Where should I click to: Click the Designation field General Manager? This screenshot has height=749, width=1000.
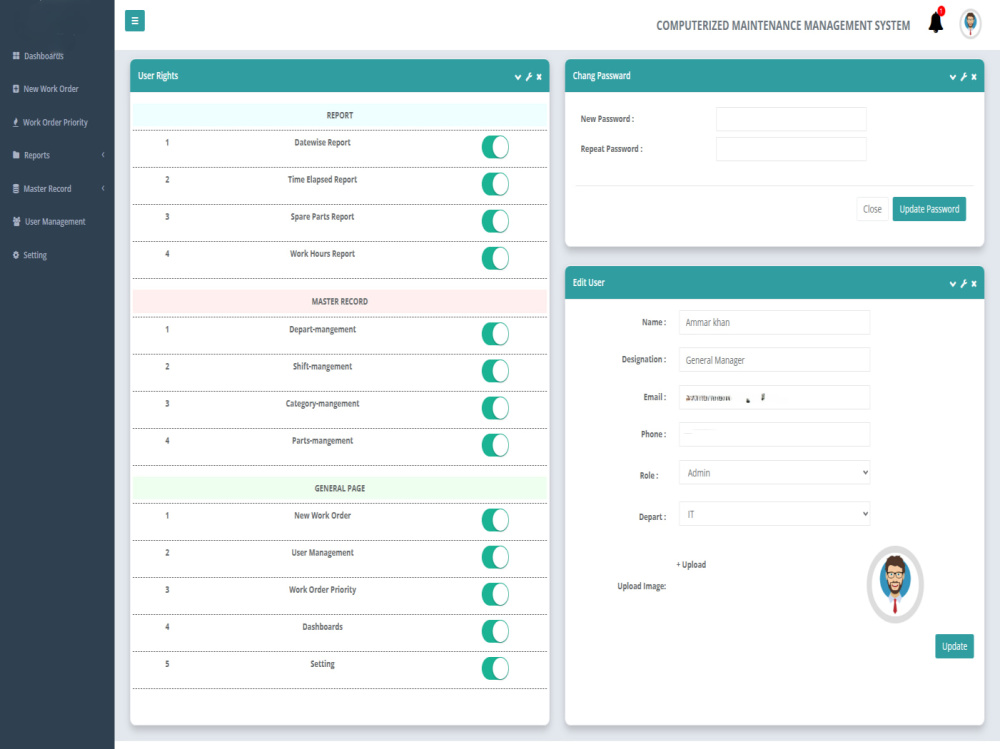point(774,360)
